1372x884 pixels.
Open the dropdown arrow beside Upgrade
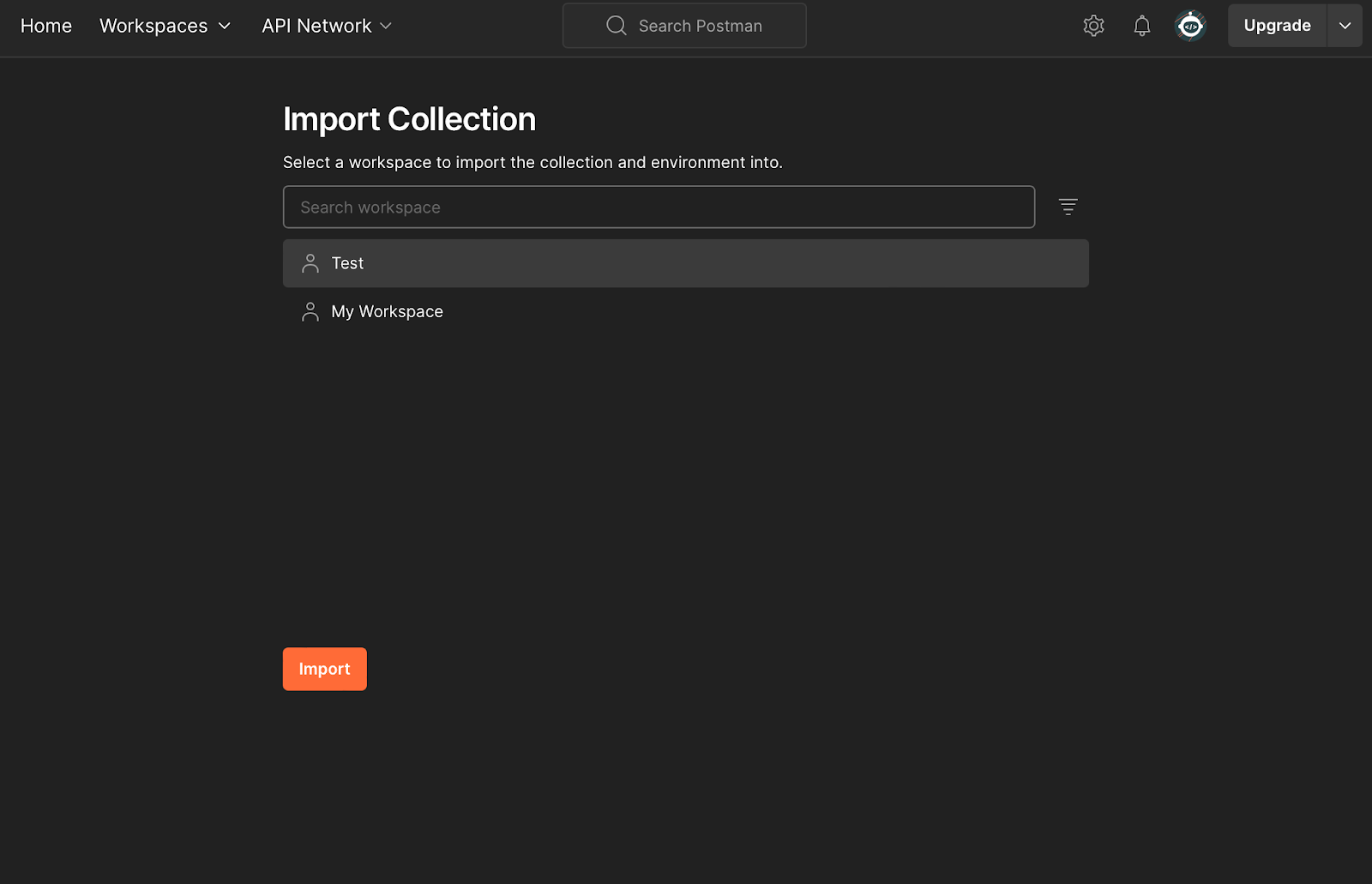(1345, 26)
